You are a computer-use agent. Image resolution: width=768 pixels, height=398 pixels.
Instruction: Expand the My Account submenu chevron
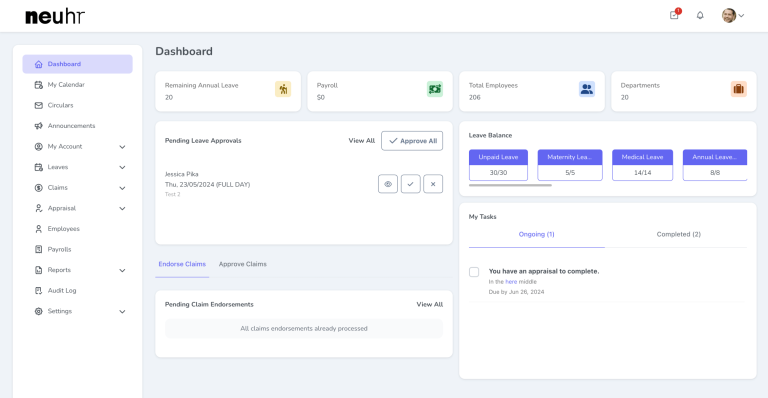click(122, 147)
